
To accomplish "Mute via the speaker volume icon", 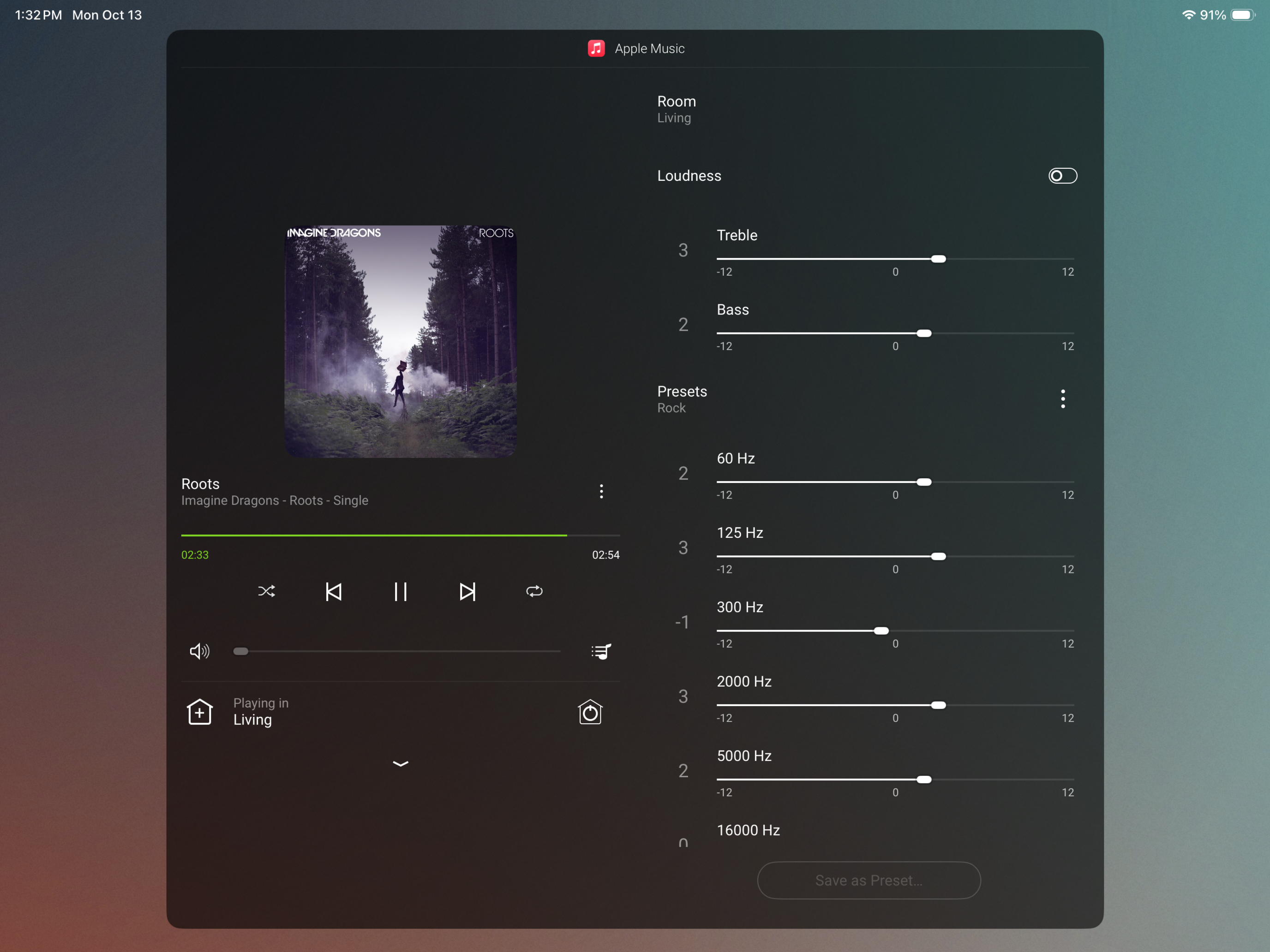I will coord(200,651).
